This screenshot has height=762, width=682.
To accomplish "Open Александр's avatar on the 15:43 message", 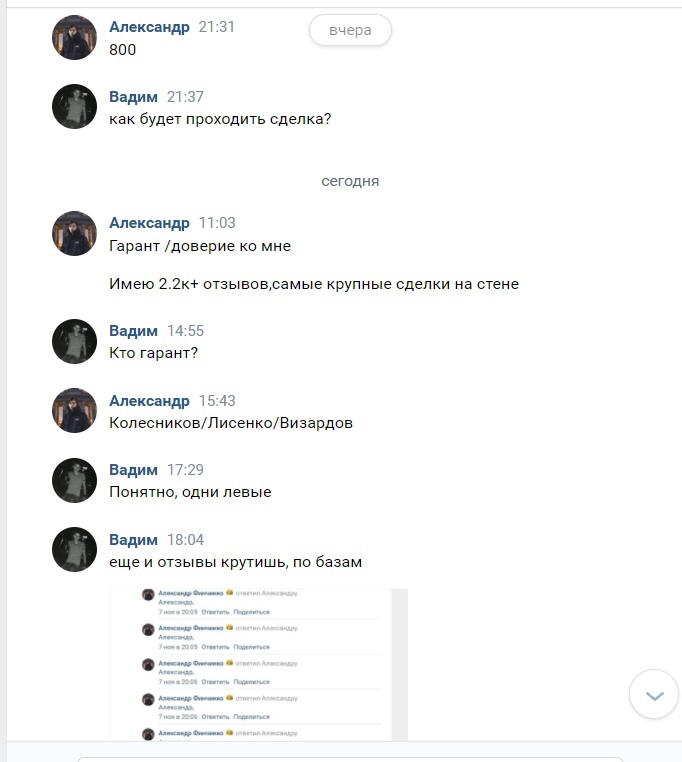I will 74,411.
